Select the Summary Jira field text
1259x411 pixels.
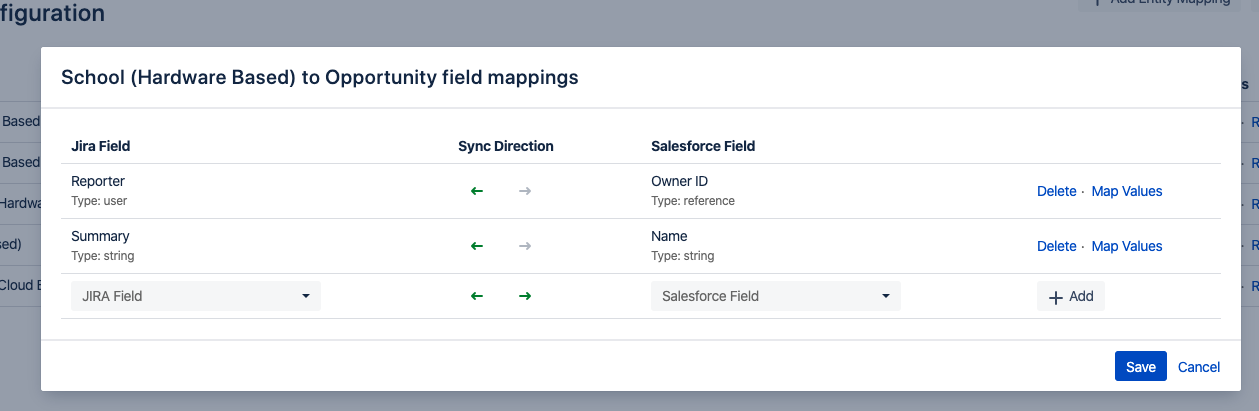[100, 236]
